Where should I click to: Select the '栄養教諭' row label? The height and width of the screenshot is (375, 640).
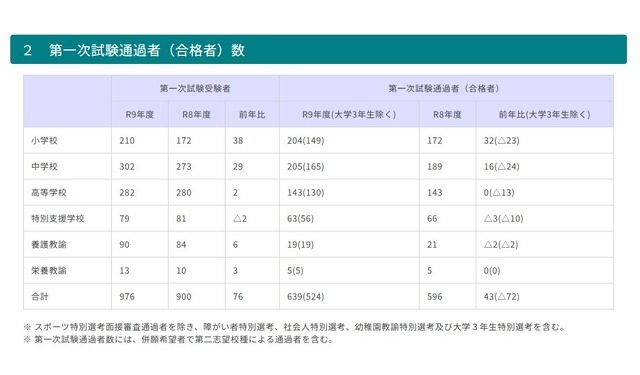(x=49, y=271)
